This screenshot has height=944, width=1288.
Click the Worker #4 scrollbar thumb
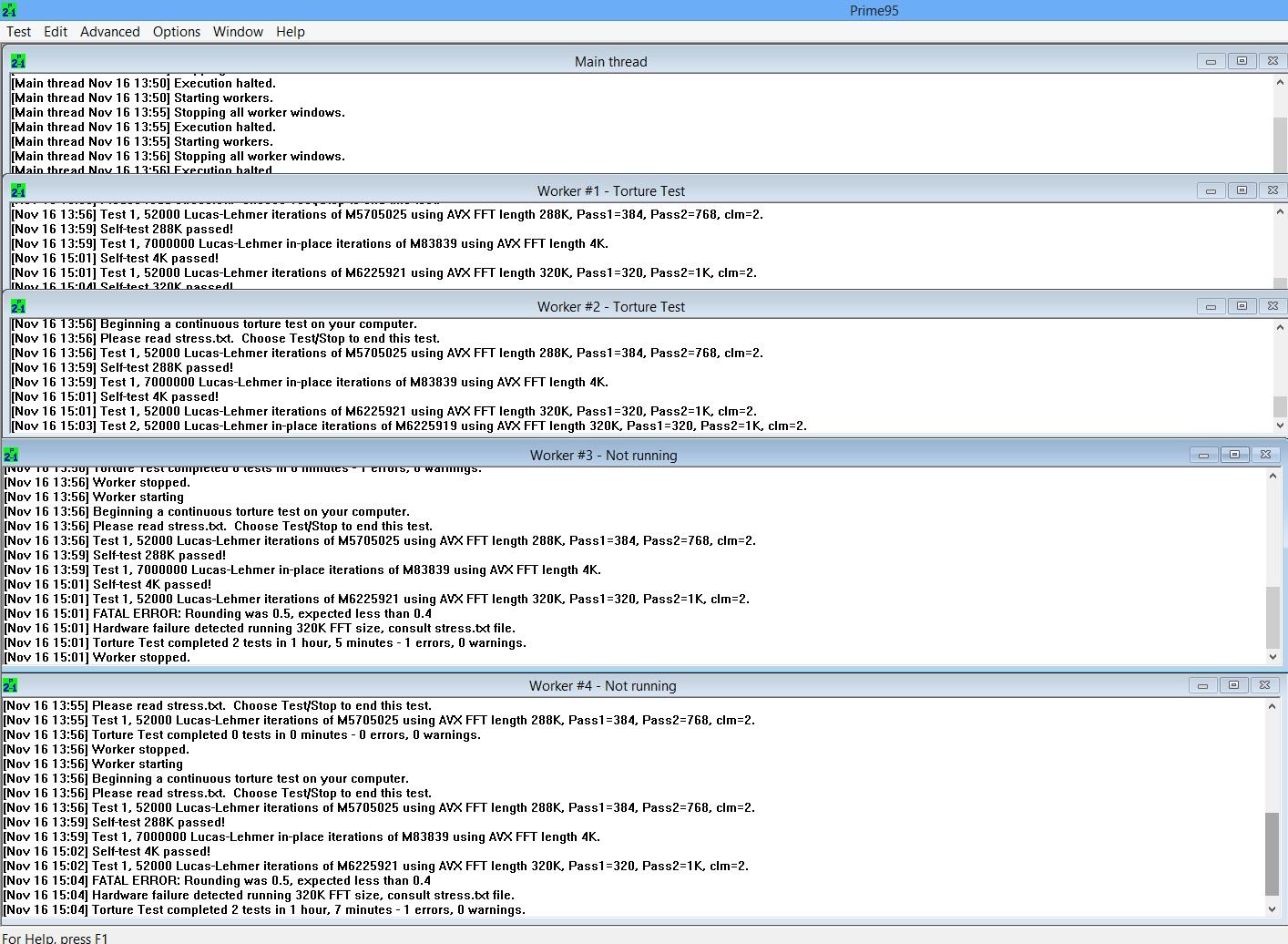click(x=1272, y=855)
